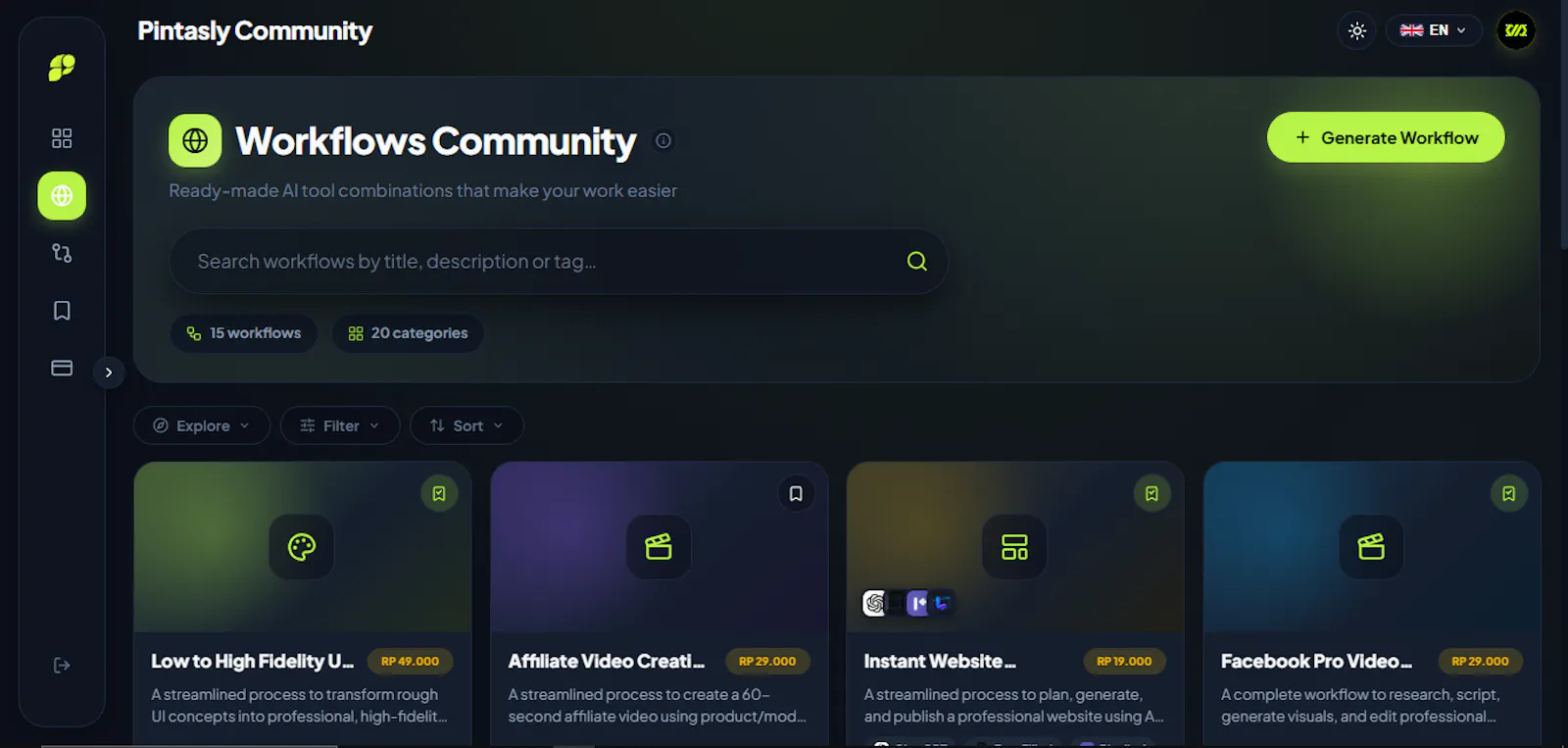Click the Generate Workflow button

point(1386,137)
